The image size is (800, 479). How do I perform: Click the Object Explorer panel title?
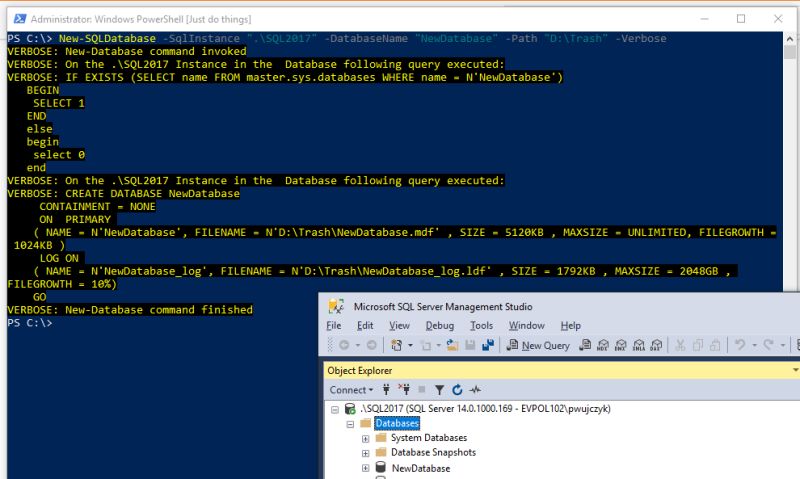pyautogui.click(x=360, y=370)
